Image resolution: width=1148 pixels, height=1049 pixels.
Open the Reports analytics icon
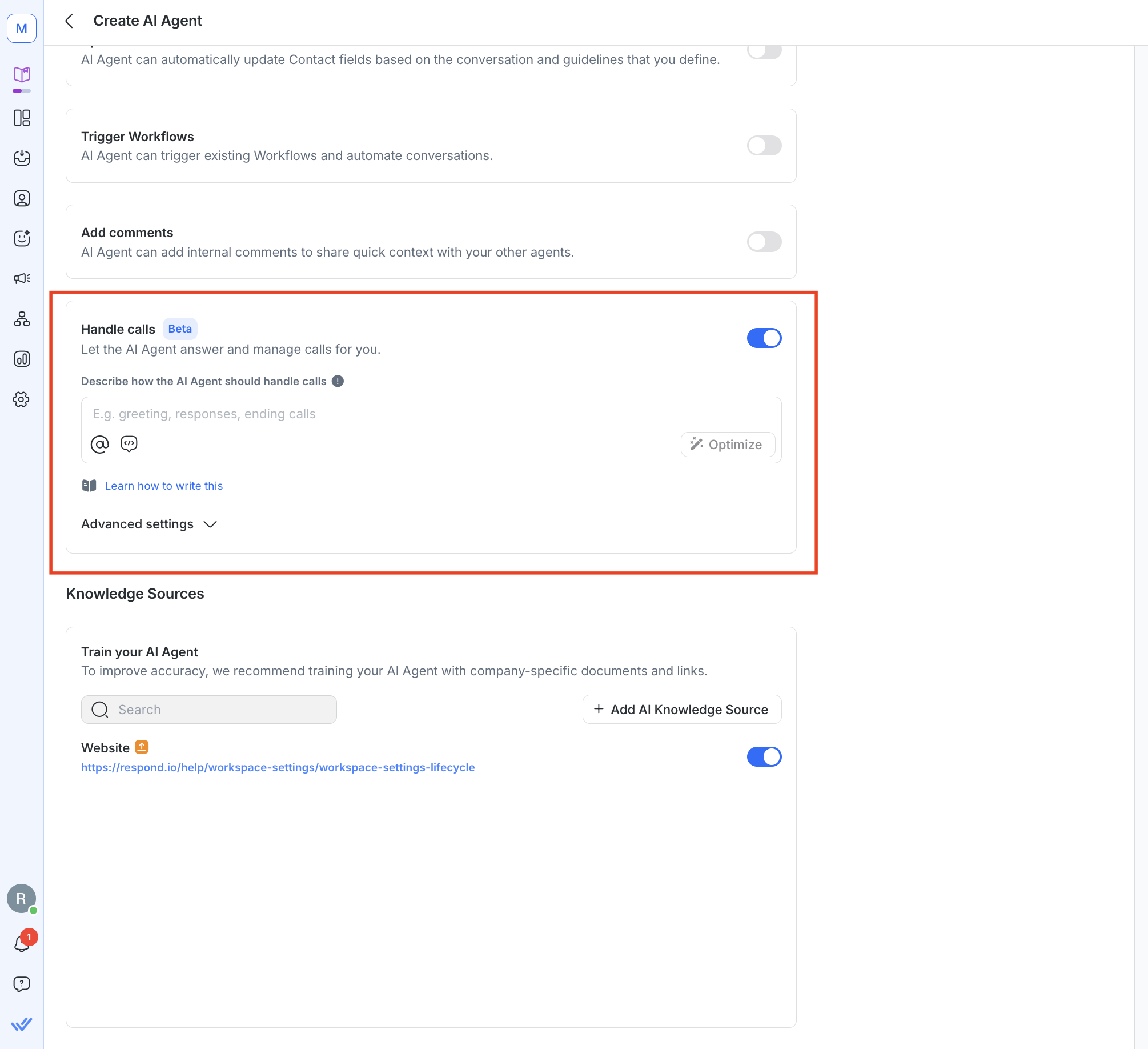click(21, 359)
